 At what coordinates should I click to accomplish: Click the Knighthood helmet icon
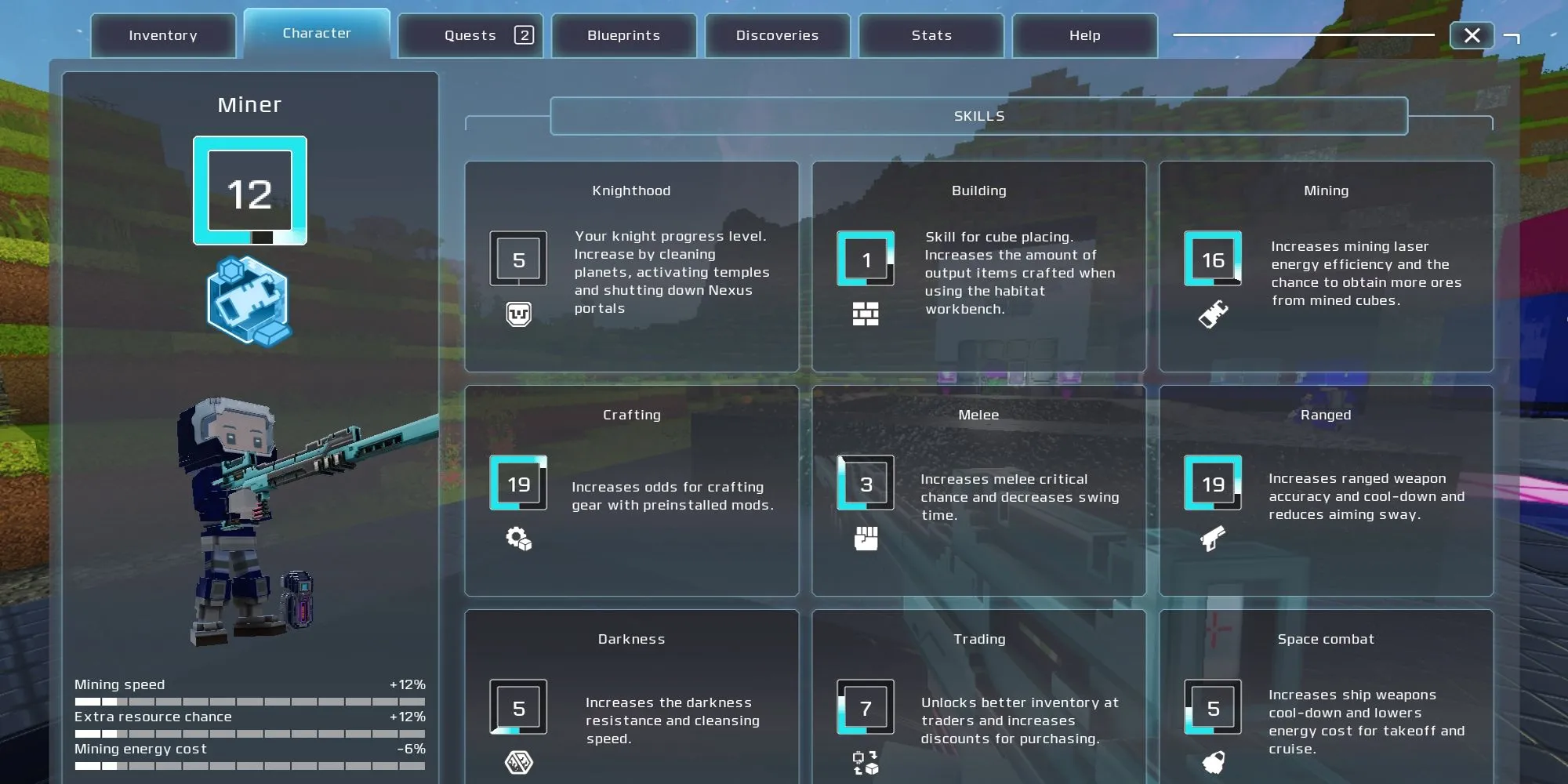[518, 314]
